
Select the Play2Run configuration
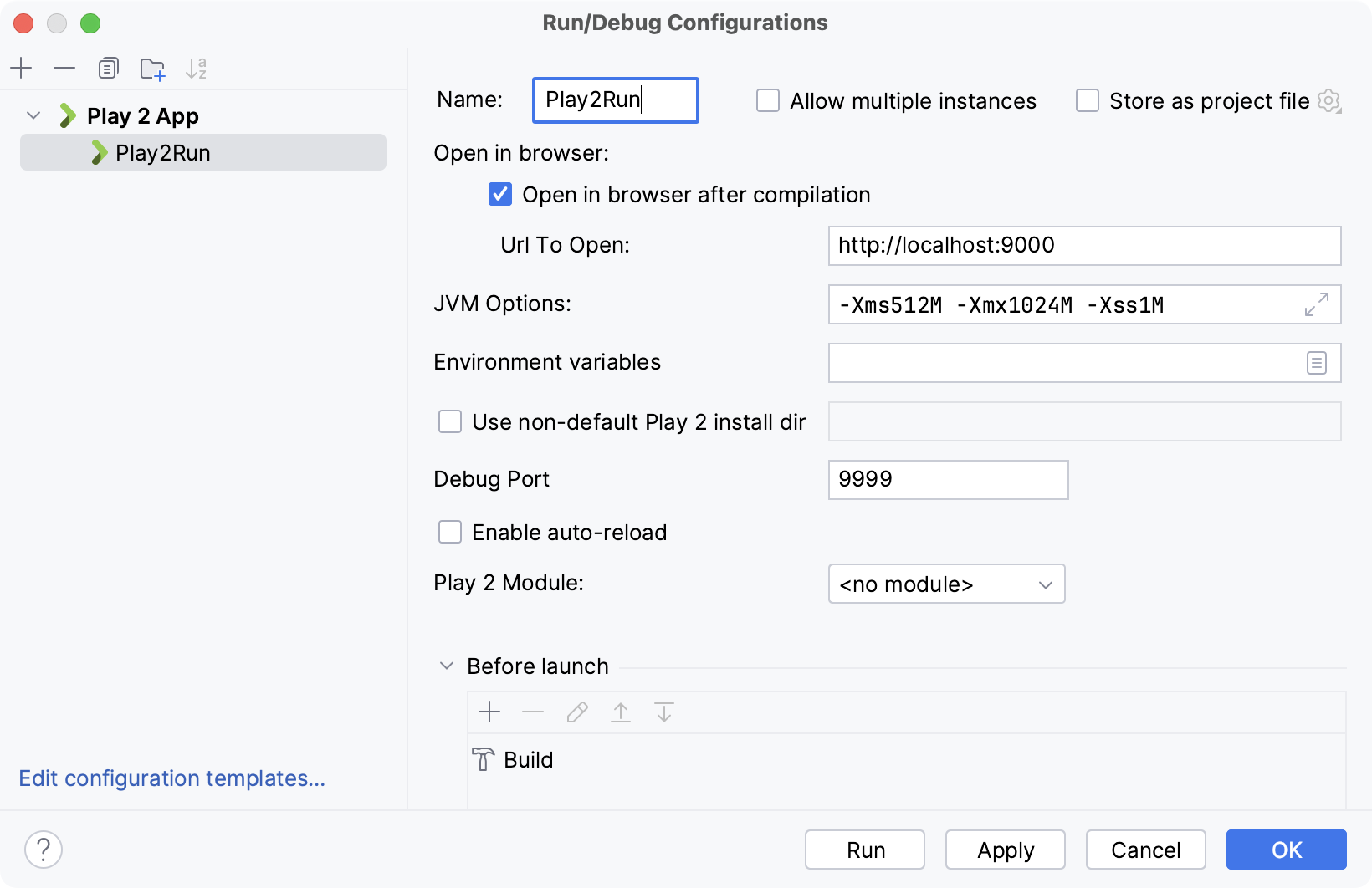163,153
